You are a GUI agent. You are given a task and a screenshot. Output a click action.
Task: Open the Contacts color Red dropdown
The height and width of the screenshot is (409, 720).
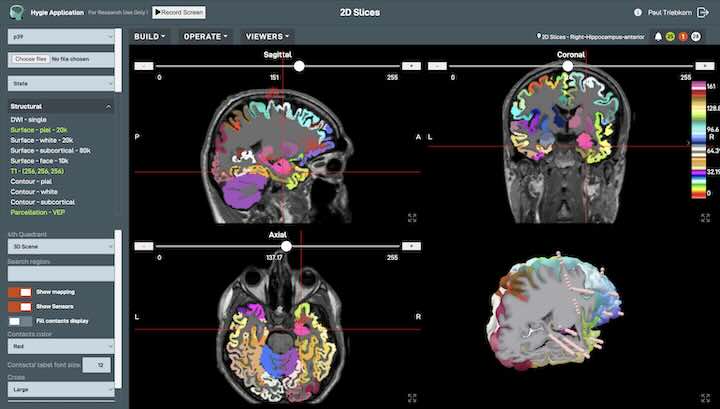coord(61,346)
